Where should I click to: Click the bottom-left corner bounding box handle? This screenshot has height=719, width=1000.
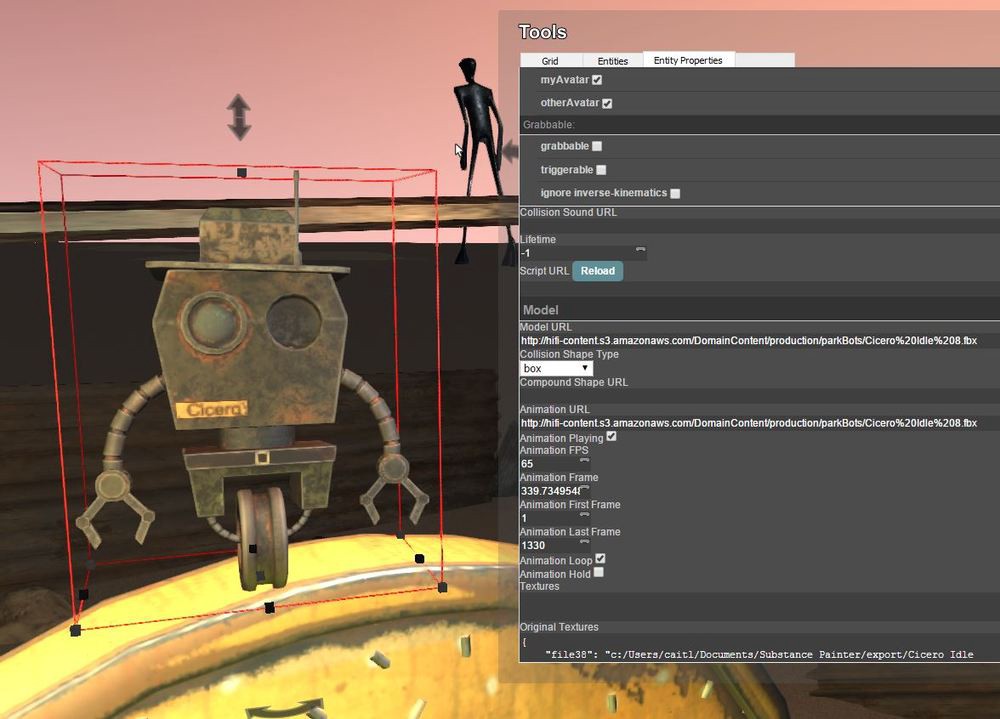[x=75, y=630]
